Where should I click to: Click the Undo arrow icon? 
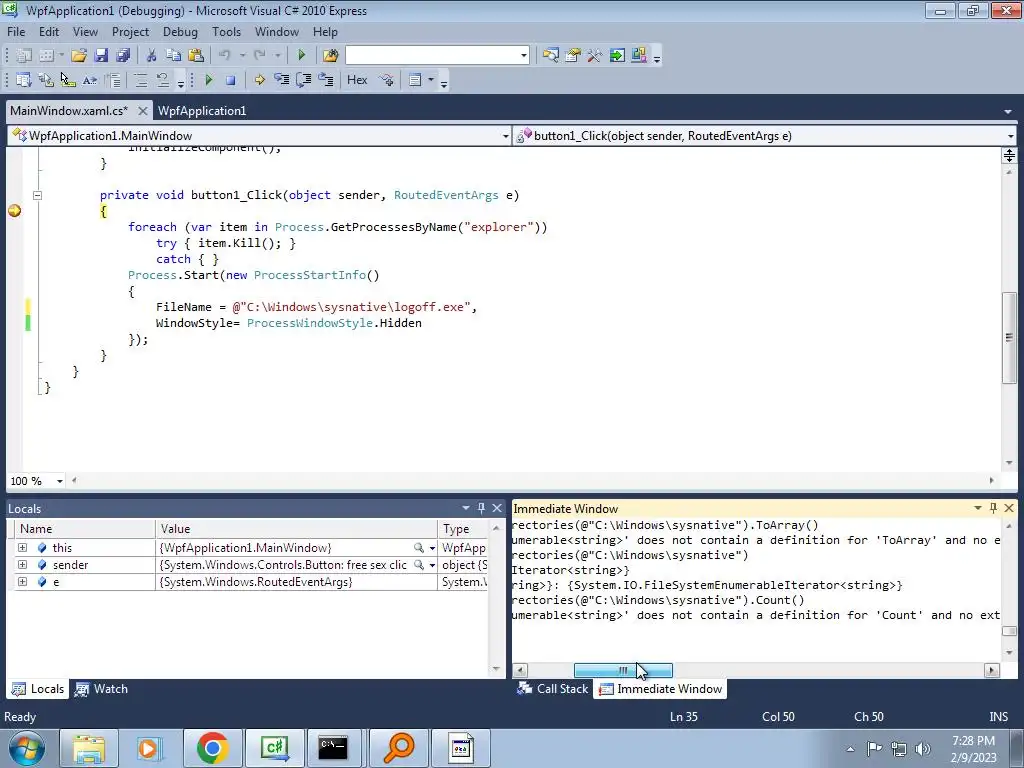tap(225, 56)
